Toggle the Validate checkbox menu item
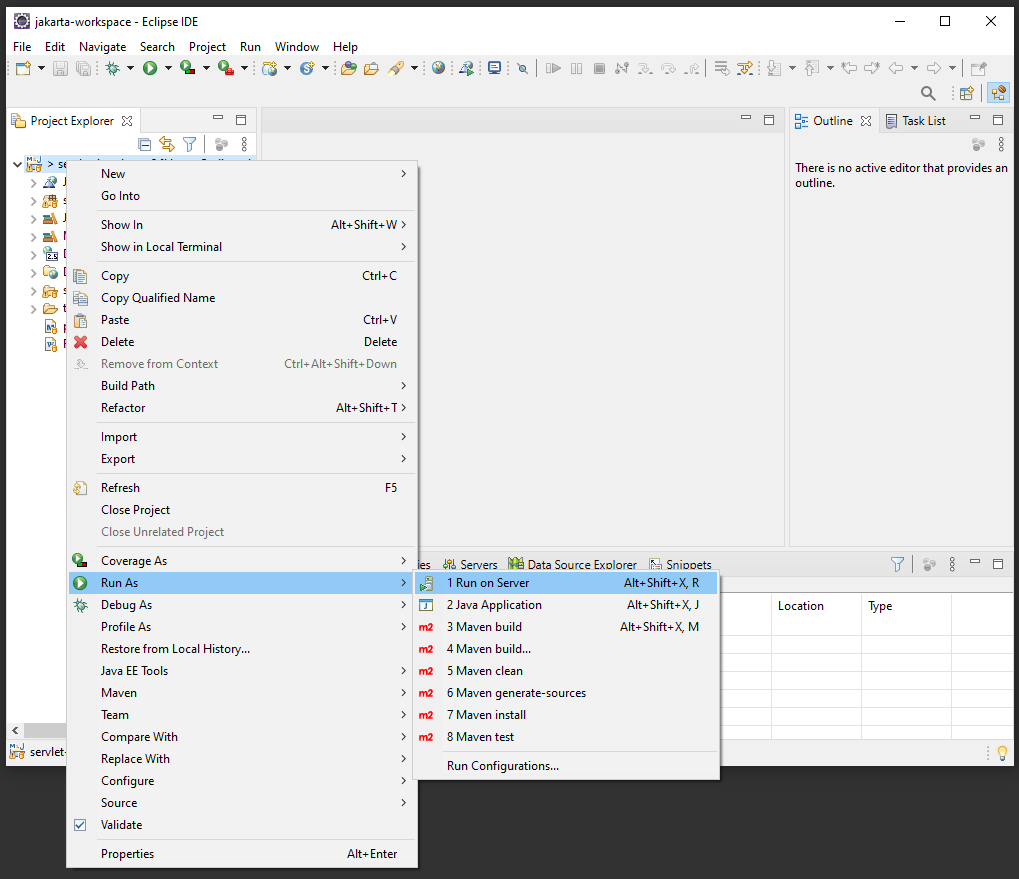1019x879 pixels. 122,825
